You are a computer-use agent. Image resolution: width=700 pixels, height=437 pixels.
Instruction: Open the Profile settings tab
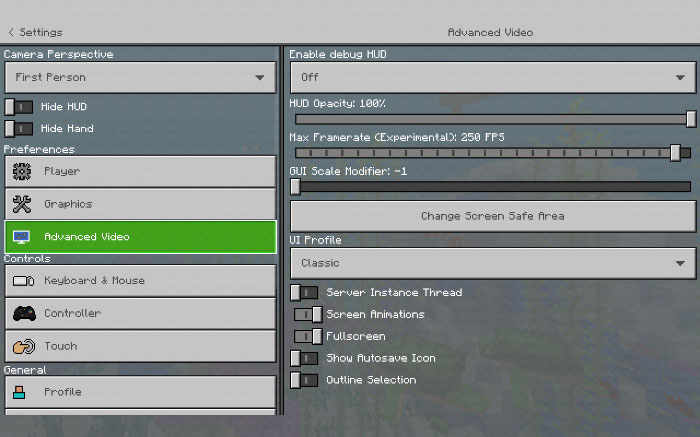(141, 392)
